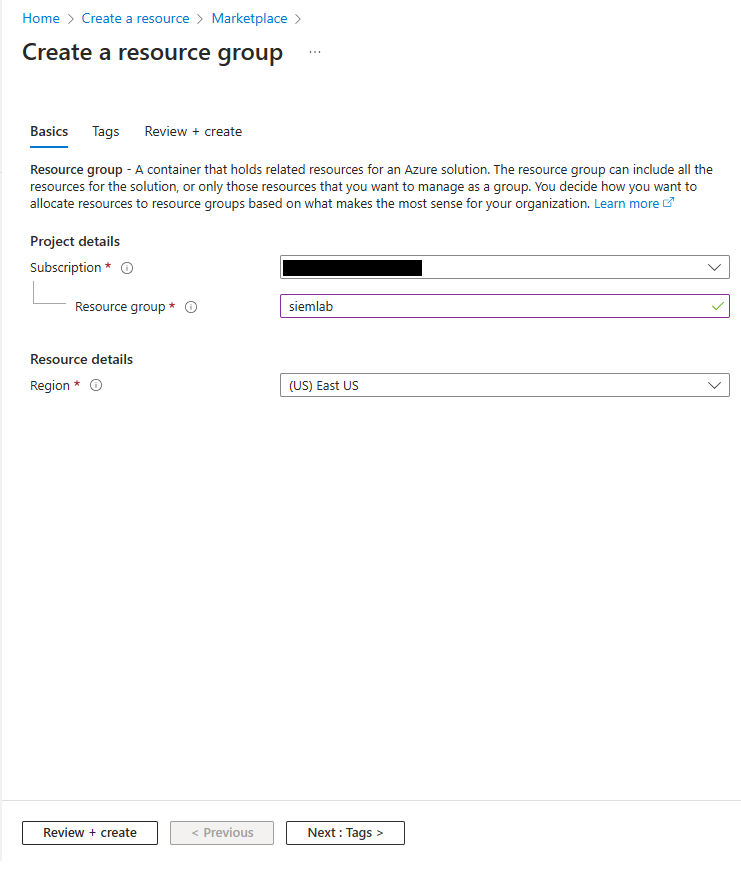
Task: Switch to the Basics tab
Action: (x=49, y=131)
